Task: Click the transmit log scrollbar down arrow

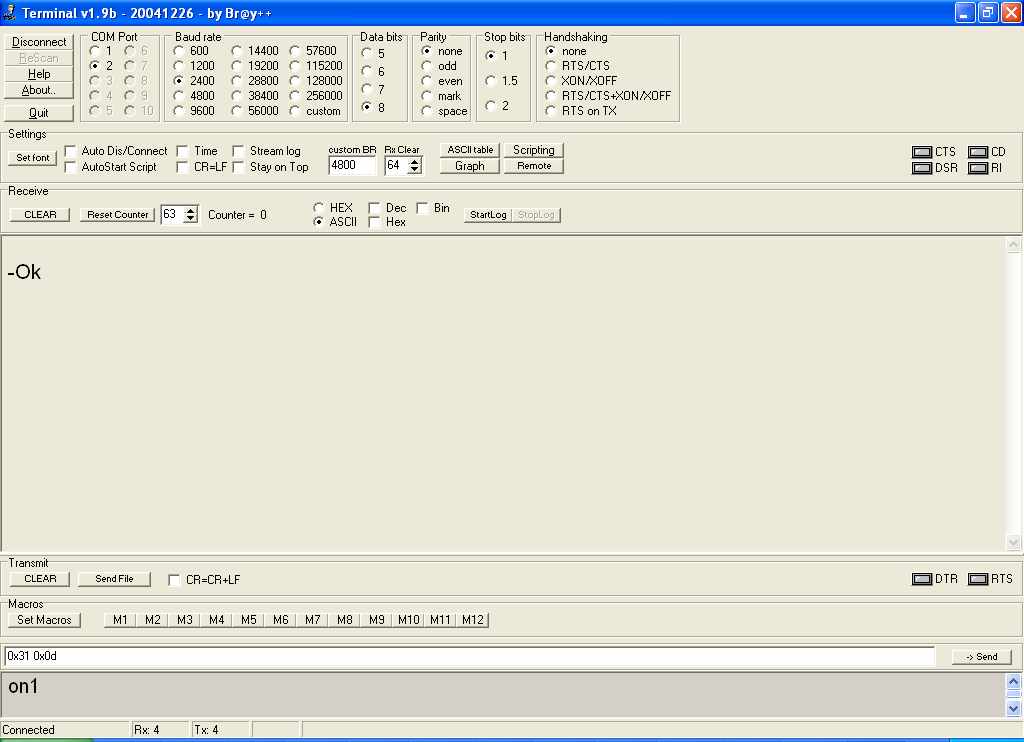Action: (1013, 708)
